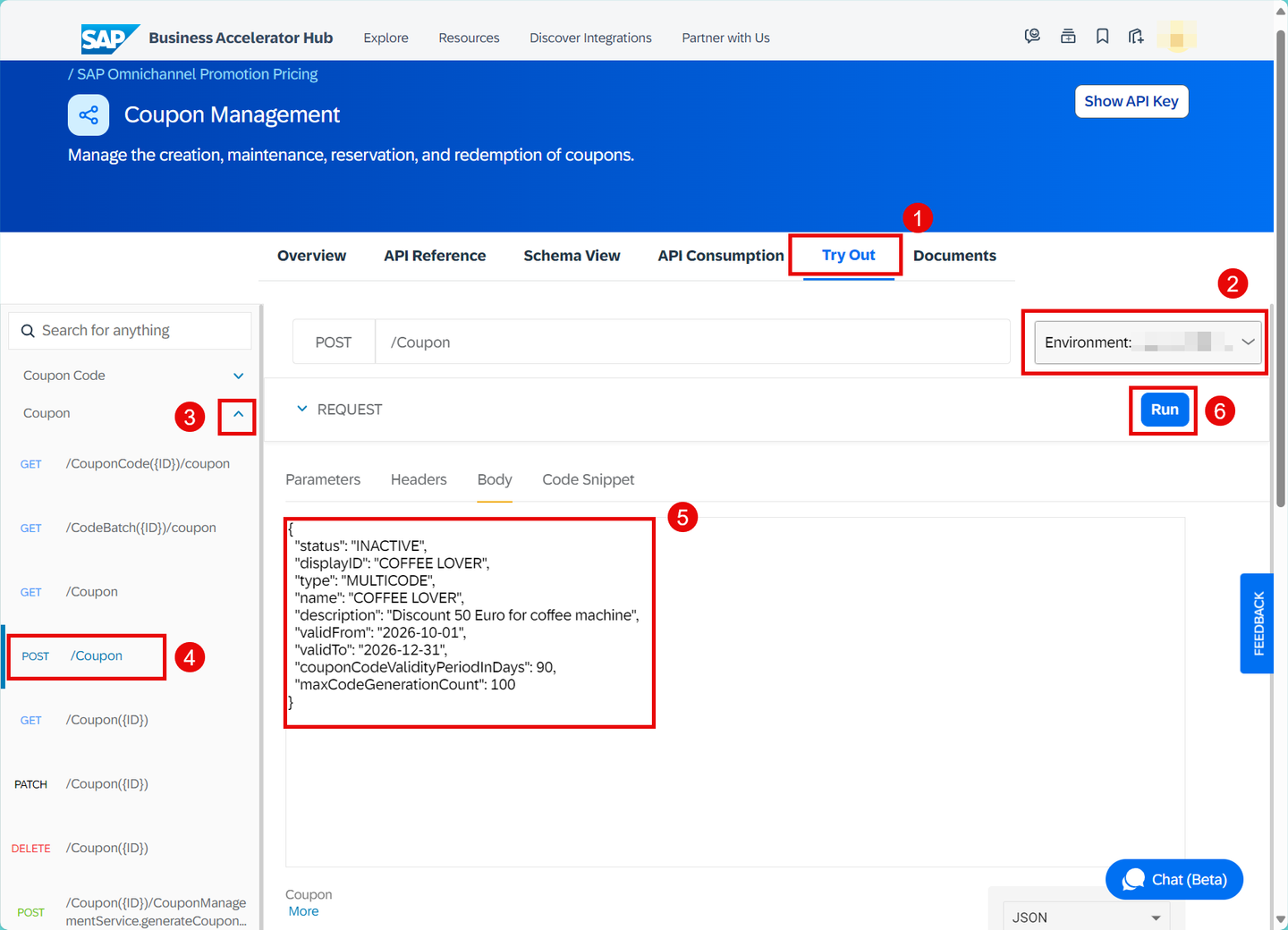Click the Coupon Management share icon
Screen dimensions: 1288x930
point(89,114)
